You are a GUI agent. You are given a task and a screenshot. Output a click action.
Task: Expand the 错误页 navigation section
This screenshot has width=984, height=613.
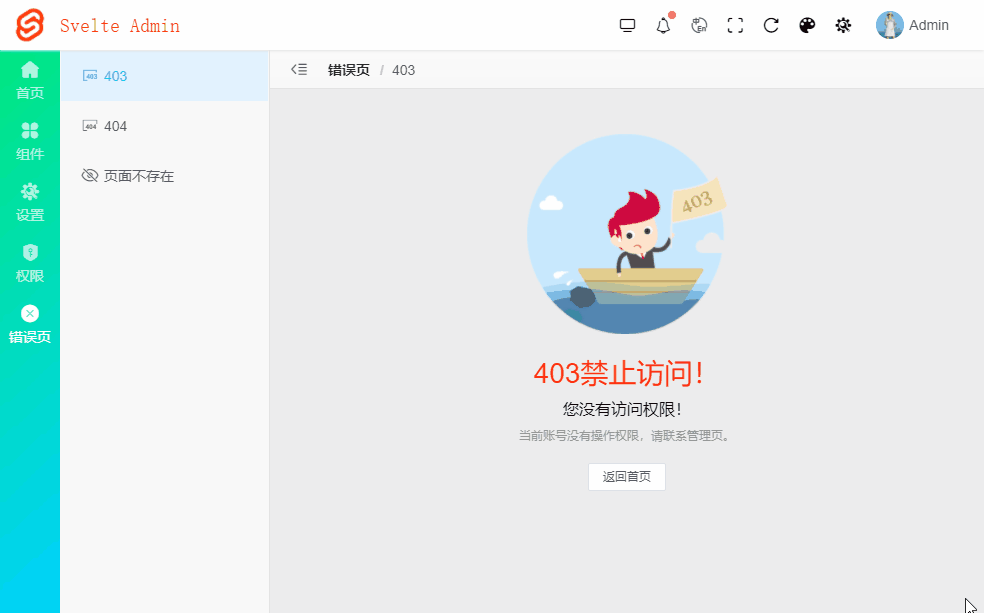pos(29,325)
